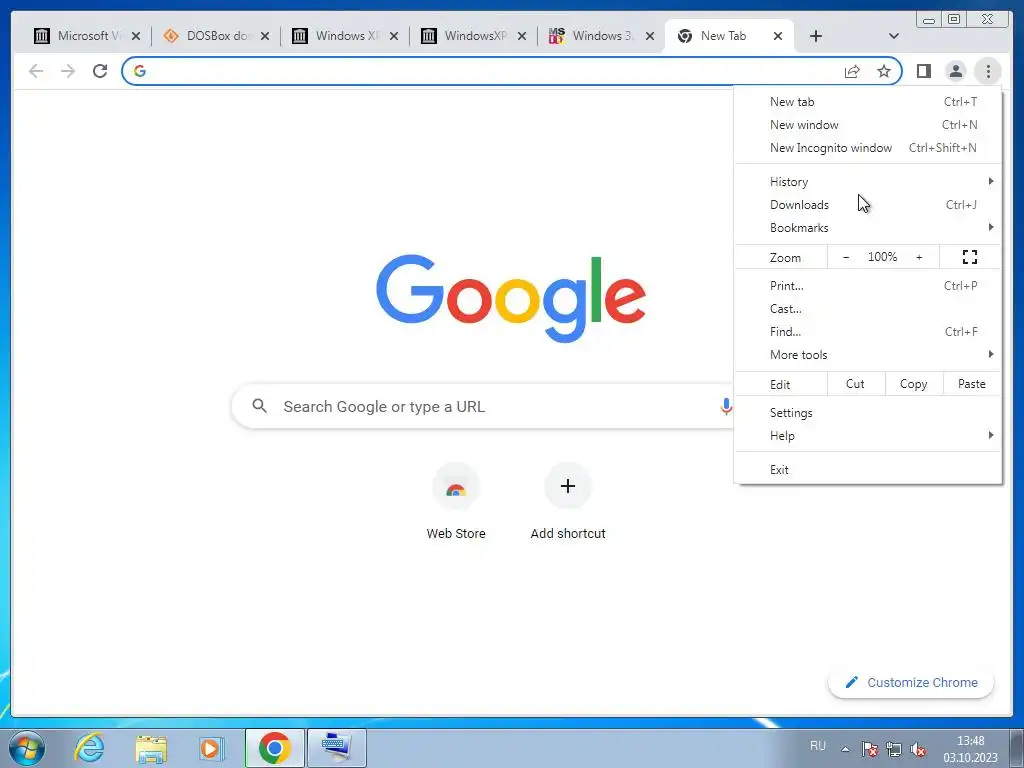Choose Find... in the menu
Image resolution: width=1024 pixels, height=768 pixels.
click(868, 331)
